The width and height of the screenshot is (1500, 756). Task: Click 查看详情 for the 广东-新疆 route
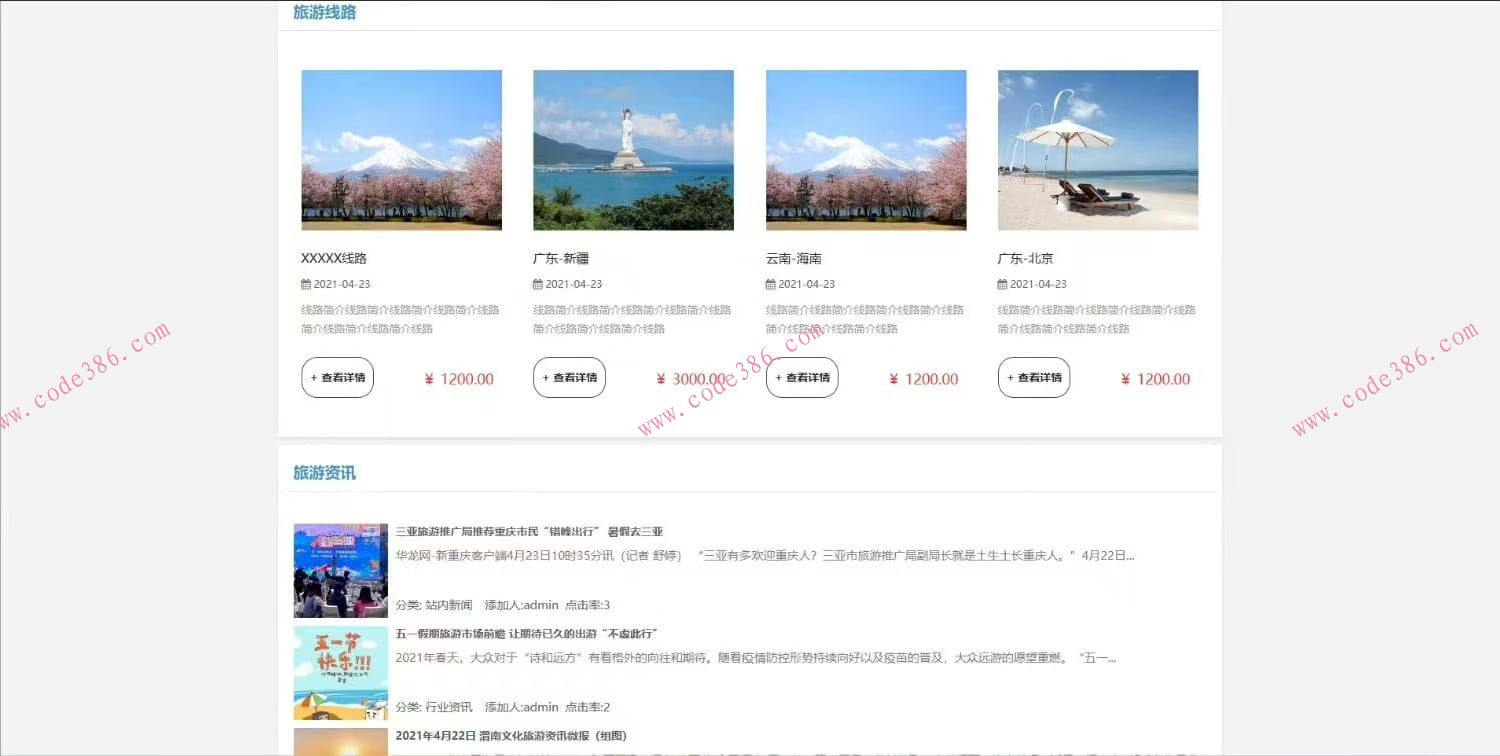click(x=569, y=377)
